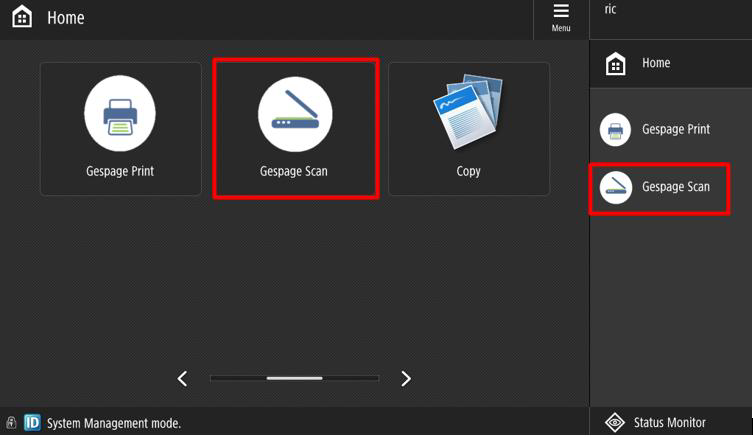Click the page position indicator bar
Viewport: 753px width, 437px height.
[294, 378]
